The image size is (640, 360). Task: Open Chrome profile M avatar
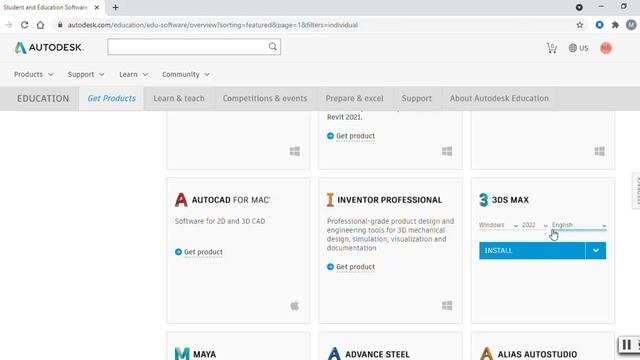click(631, 25)
